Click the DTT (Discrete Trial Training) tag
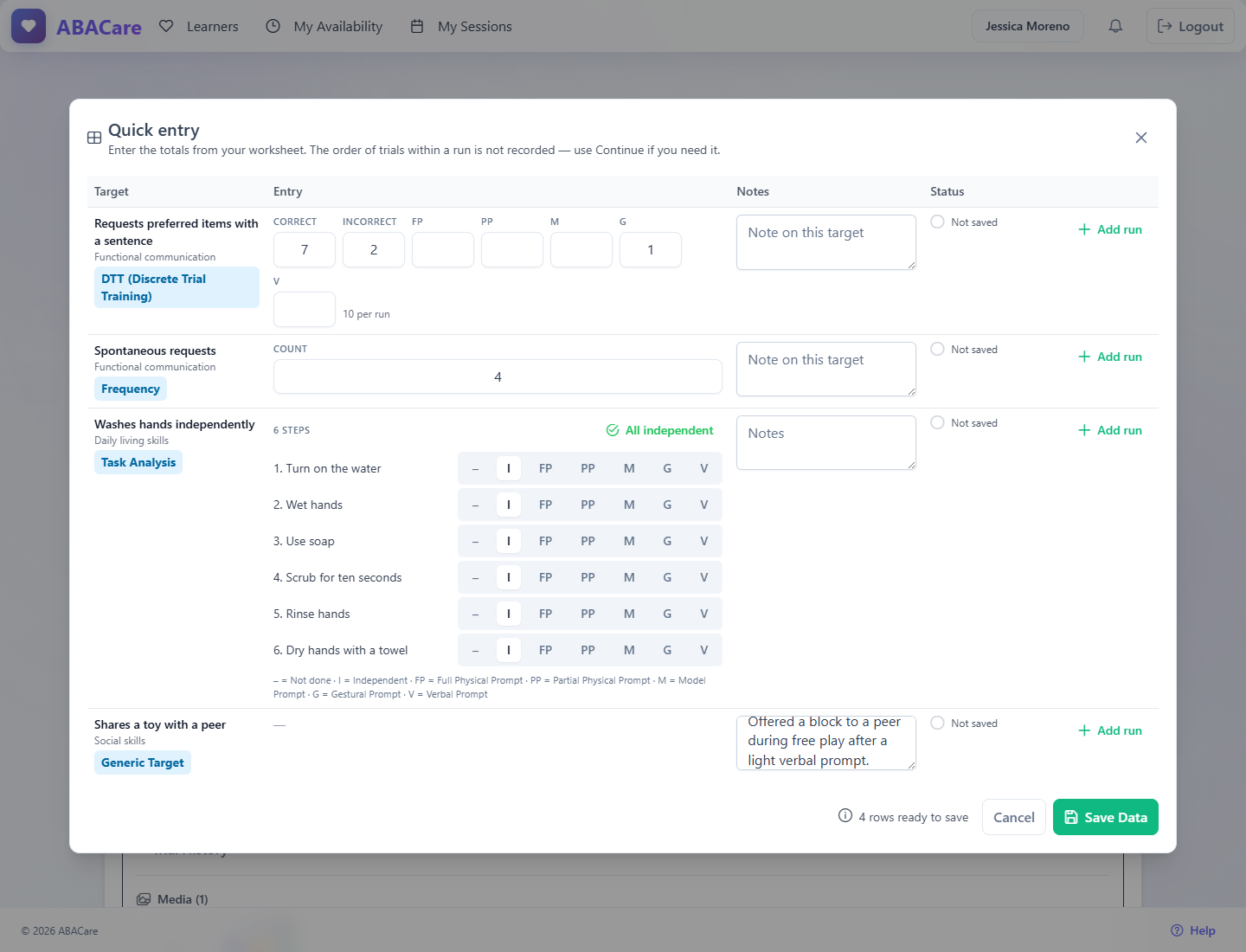This screenshot has height=952, width=1246. 177,287
